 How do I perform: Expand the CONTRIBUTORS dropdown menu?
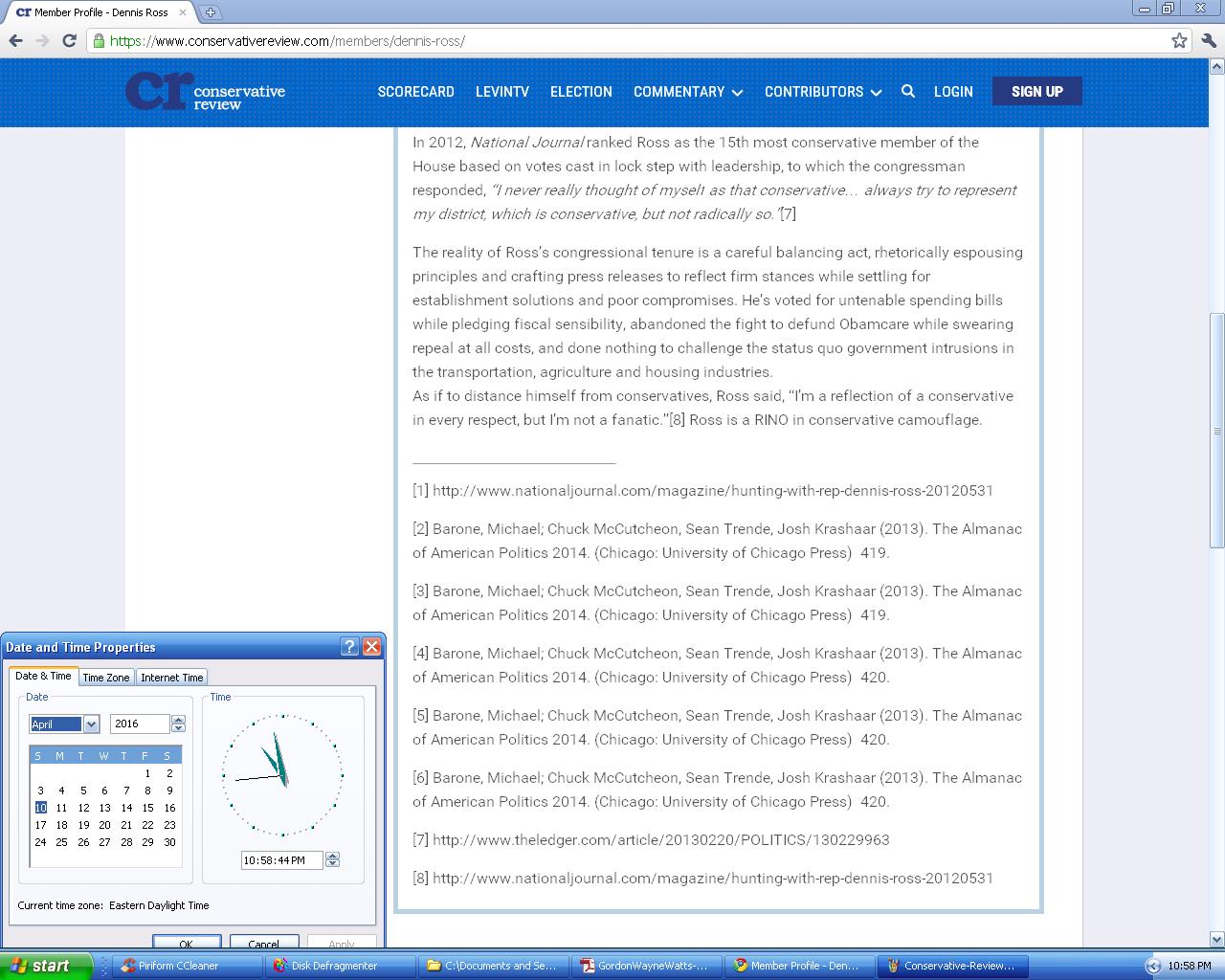(823, 91)
